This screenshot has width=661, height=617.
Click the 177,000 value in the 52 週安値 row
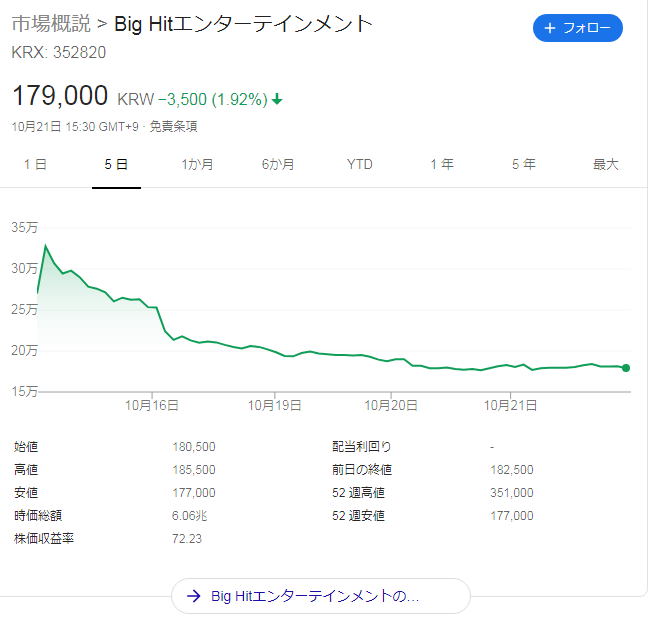(512, 515)
